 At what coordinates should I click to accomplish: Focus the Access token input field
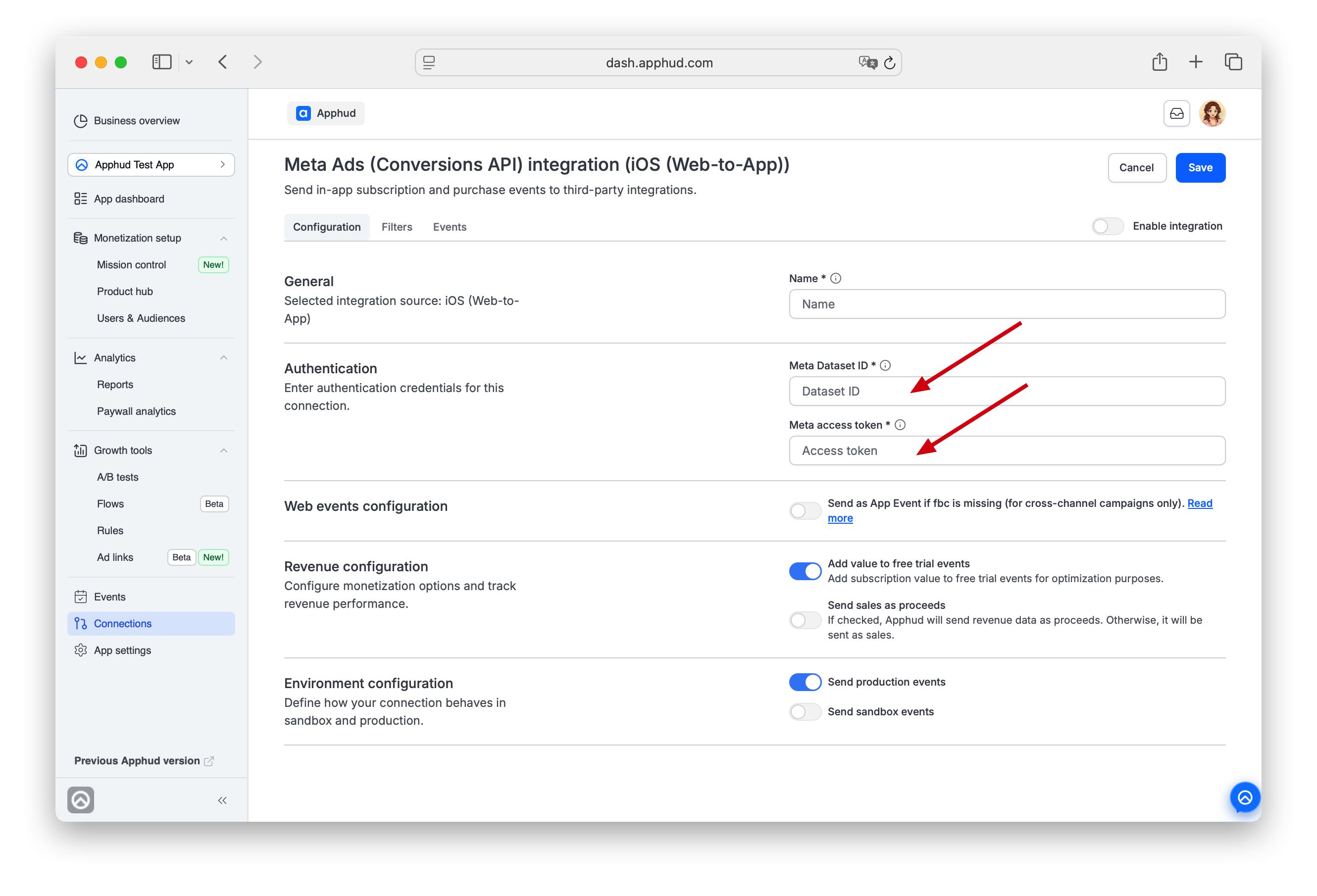click(1007, 450)
